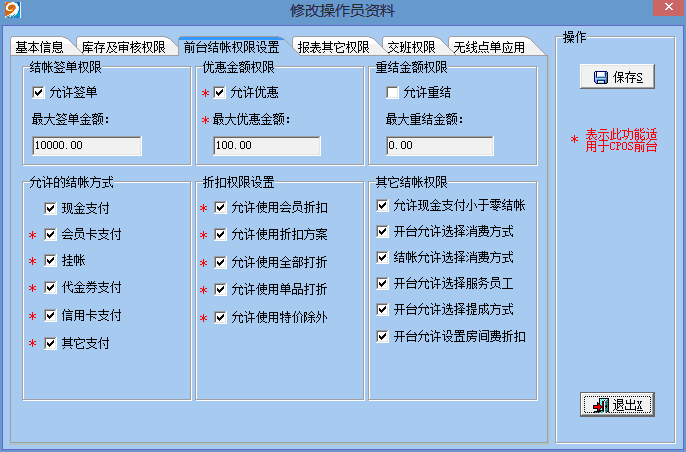Click the 退出 exit button
The height and width of the screenshot is (452, 686).
tap(617, 405)
